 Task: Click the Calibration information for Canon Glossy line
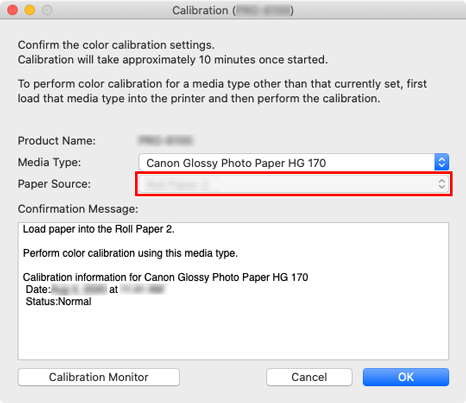(x=165, y=277)
